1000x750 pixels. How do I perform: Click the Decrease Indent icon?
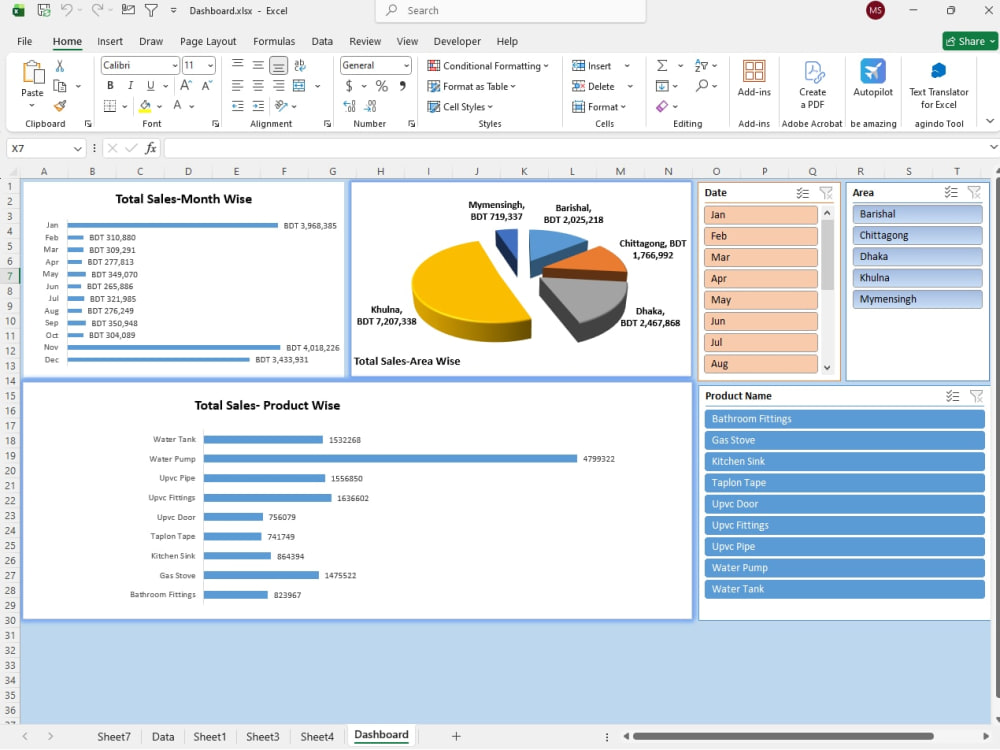[x=237, y=106]
